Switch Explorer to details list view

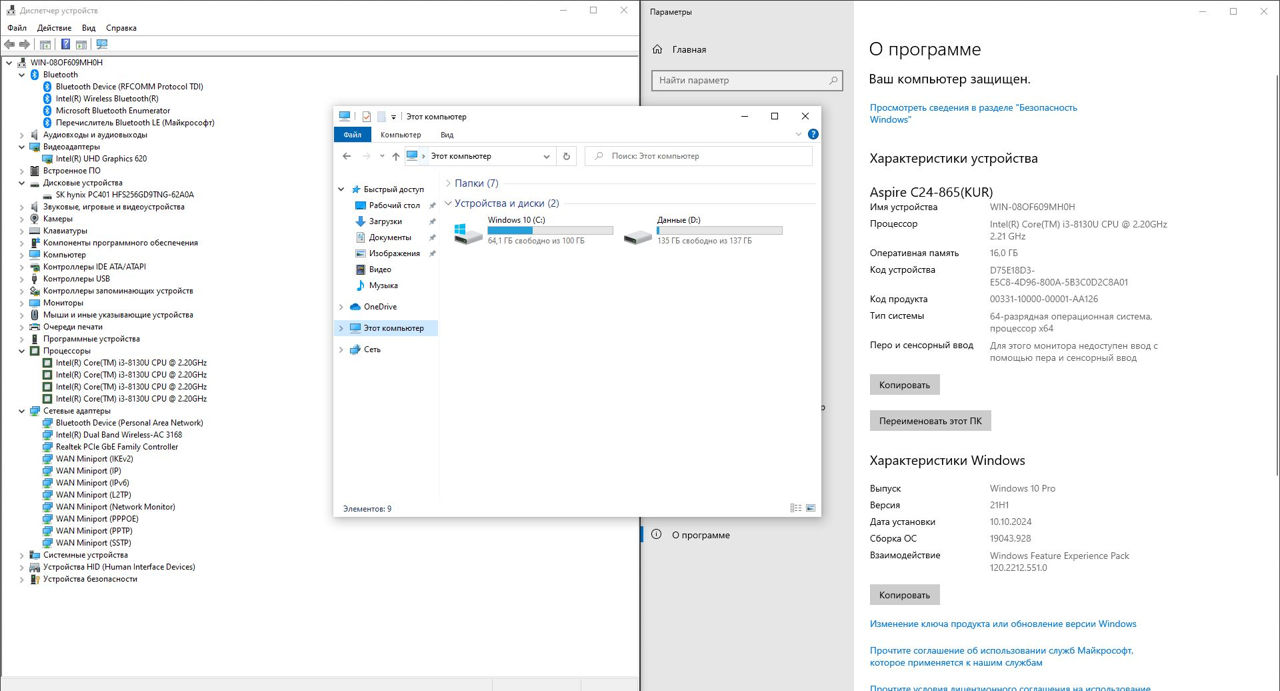click(796, 509)
